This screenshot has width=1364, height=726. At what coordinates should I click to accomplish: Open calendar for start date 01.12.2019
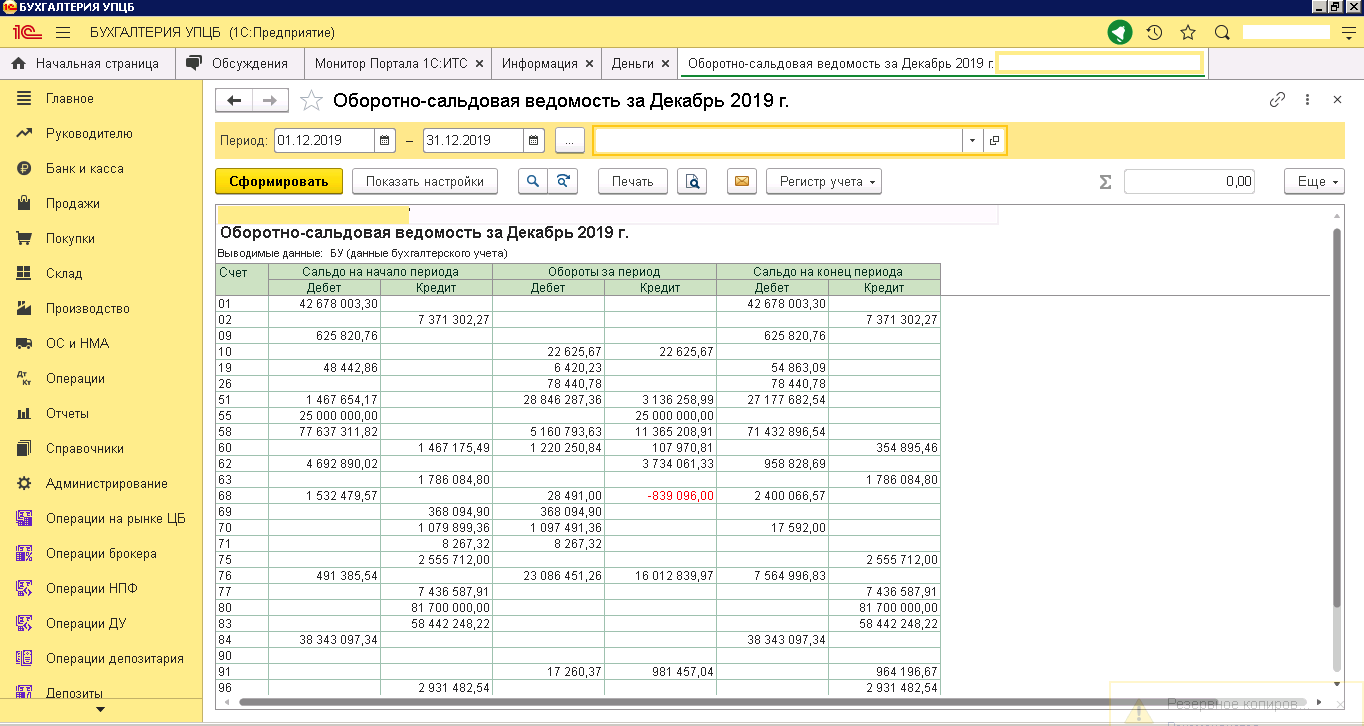[385, 141]
